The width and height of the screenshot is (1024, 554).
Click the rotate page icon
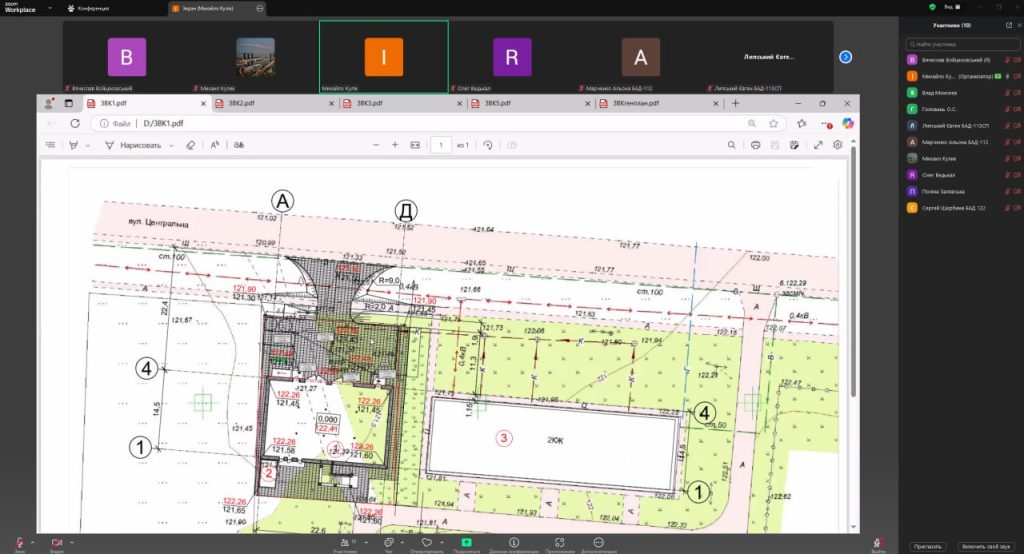[x=488, y=145]
